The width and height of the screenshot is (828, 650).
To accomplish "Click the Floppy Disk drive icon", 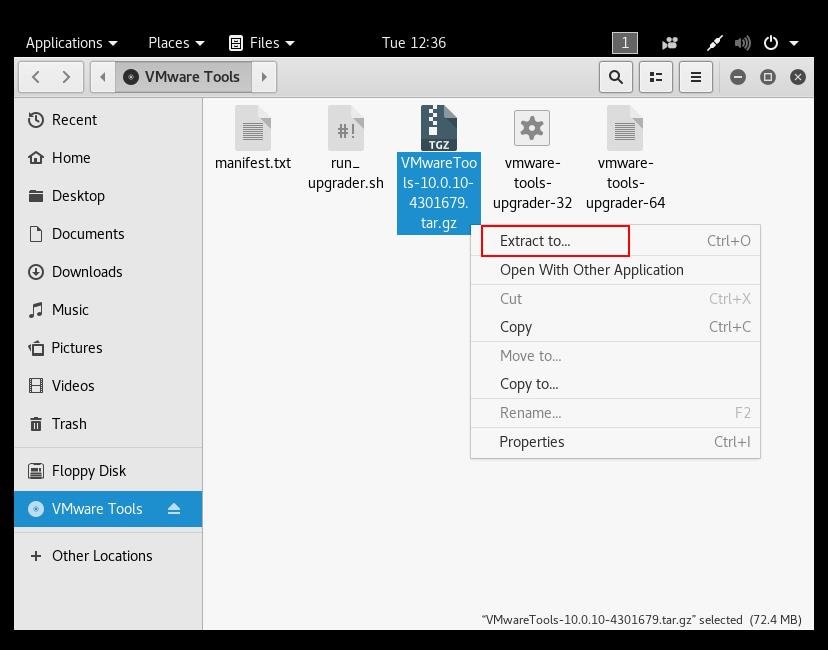I will (36, 470).
